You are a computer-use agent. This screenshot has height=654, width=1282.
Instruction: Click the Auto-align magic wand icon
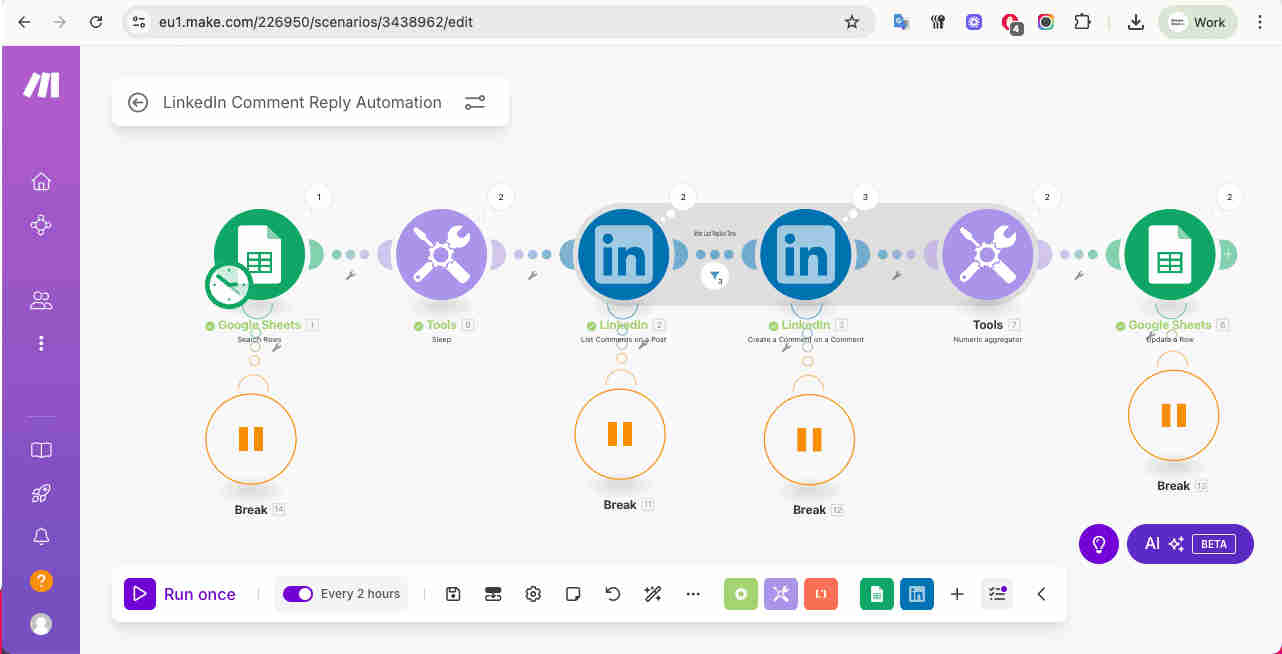tap(653, 594)
